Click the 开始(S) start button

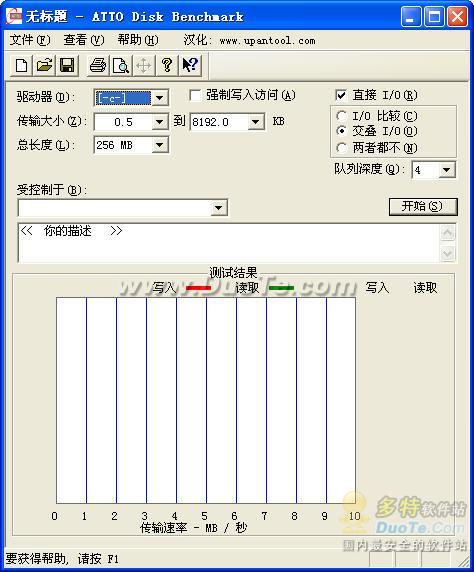pyautogui.click(x=423, y=206)
